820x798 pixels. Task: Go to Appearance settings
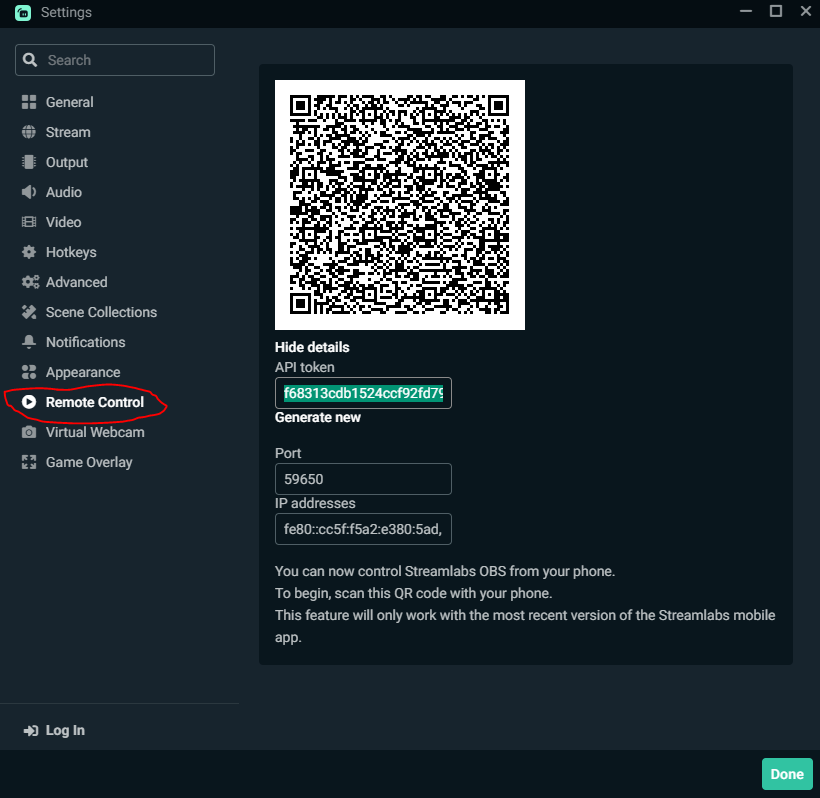point(83,372)
